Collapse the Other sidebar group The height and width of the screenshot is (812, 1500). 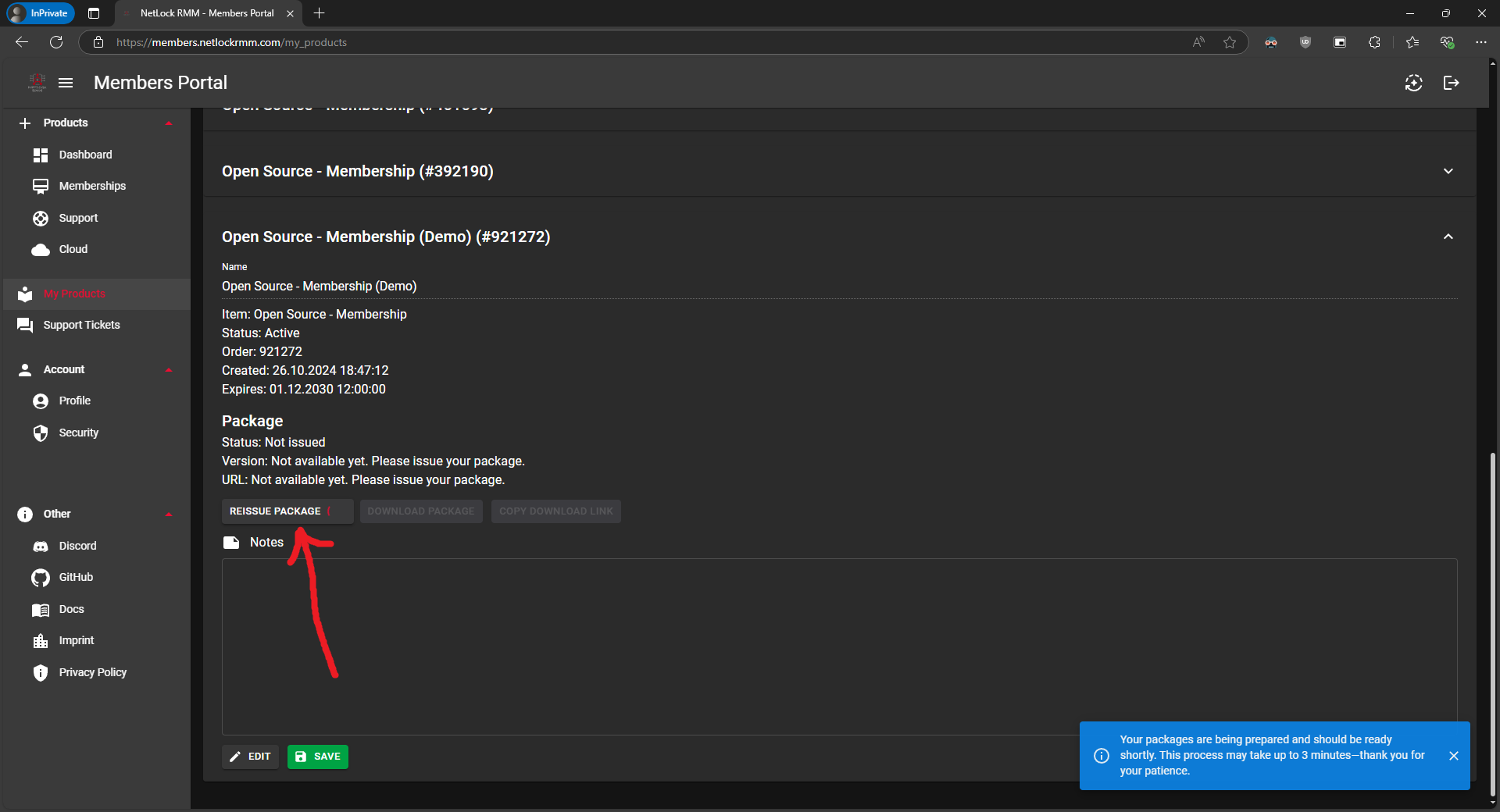click(169, 514)
